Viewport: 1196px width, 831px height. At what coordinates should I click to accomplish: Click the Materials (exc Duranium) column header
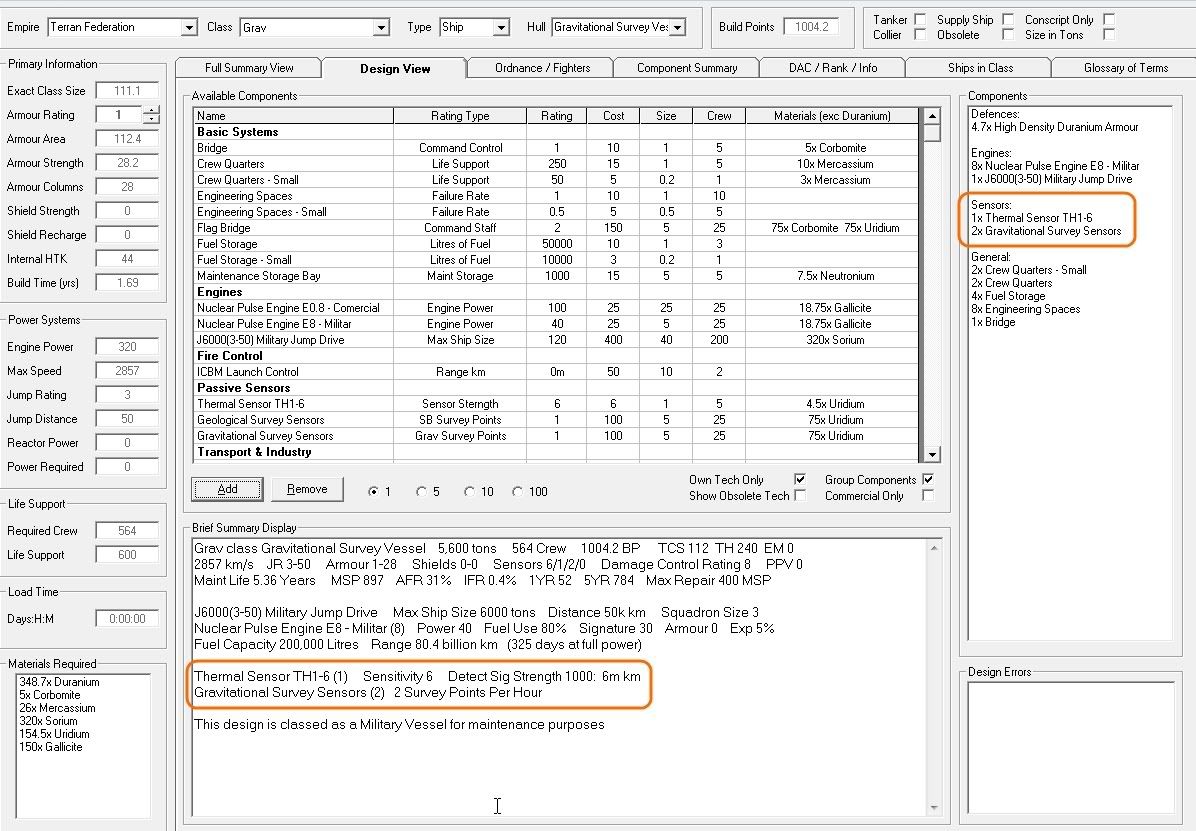click(x=832, y=116)
